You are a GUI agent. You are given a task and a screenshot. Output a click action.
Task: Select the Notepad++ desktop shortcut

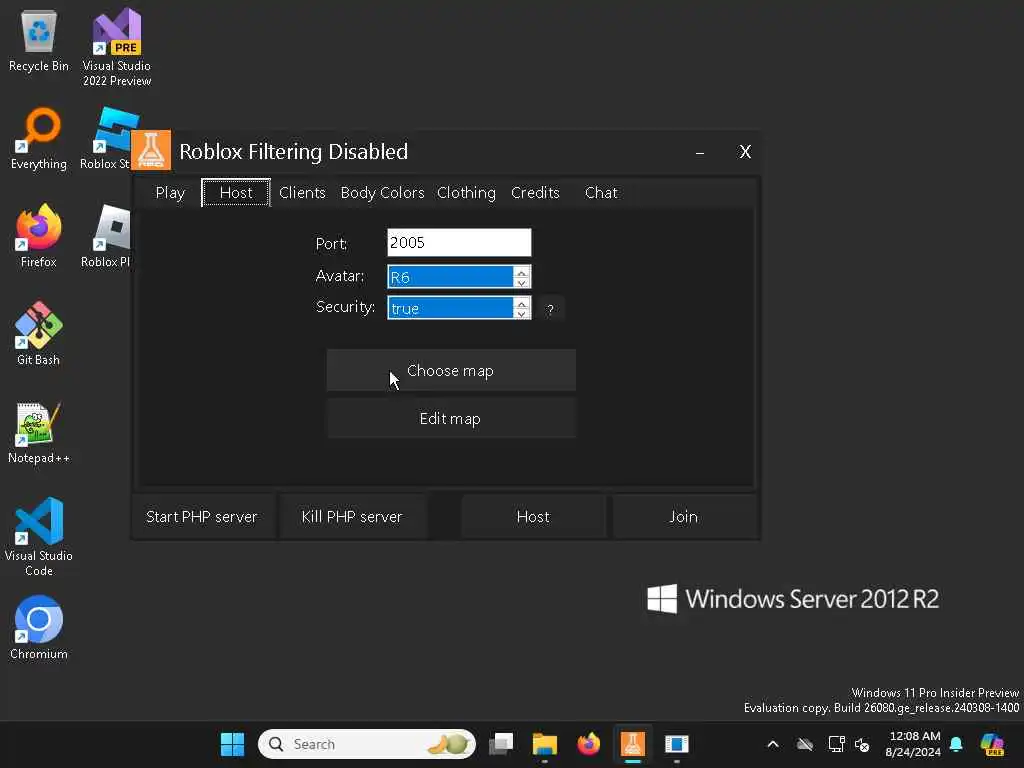click(x=39, y=432)
